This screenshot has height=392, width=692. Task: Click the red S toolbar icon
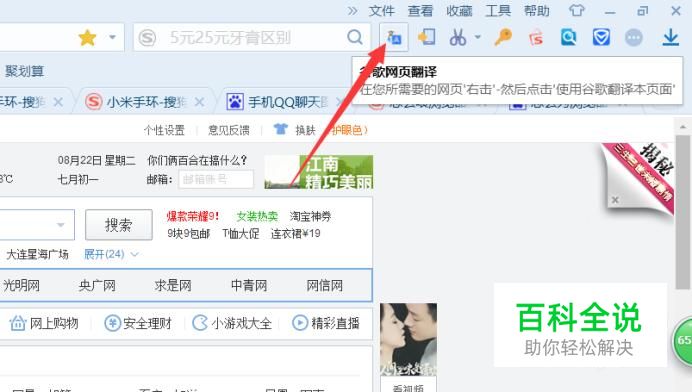click(536, 38)
